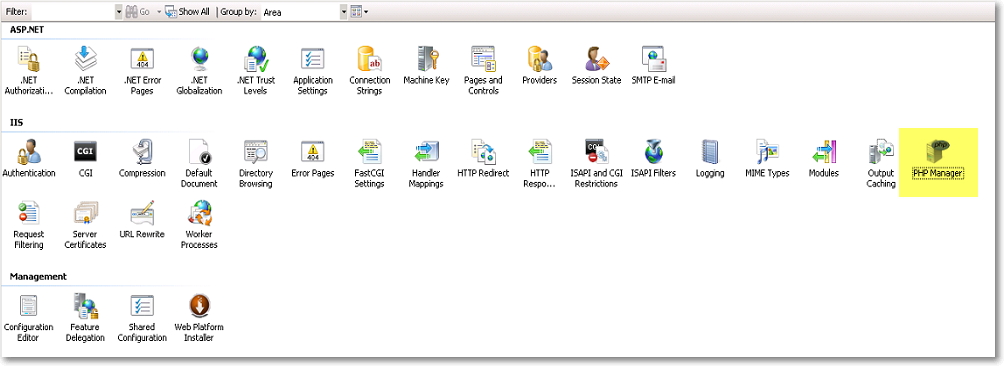Select the Session State icon

pos(596,67)
